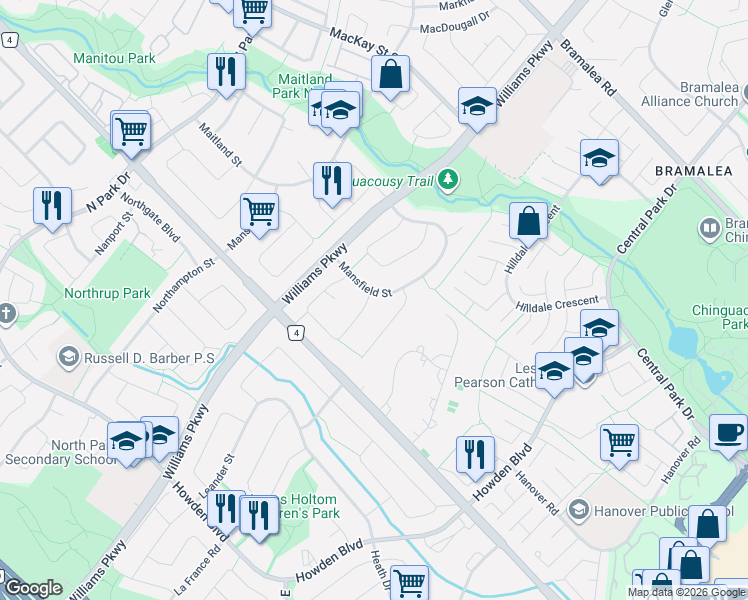Open the shopping bag marker near MacKay St

(390, 75)
